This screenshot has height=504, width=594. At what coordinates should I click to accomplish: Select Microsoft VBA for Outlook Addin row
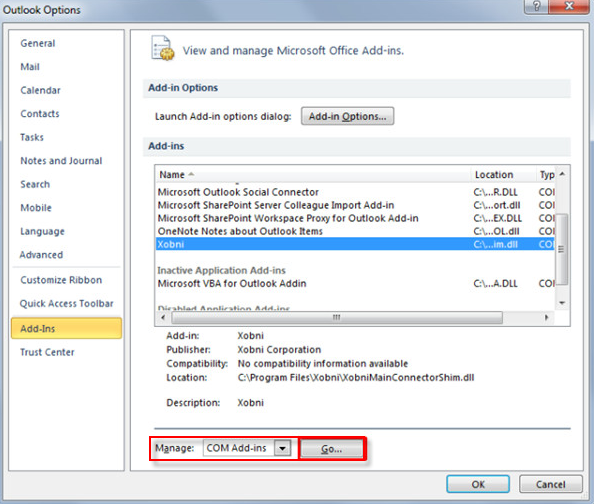tap(355, 283)
